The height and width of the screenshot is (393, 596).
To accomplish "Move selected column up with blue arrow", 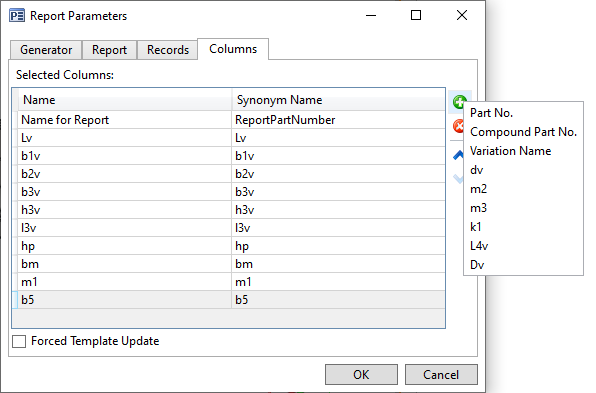I will click(x=458, y=155).
